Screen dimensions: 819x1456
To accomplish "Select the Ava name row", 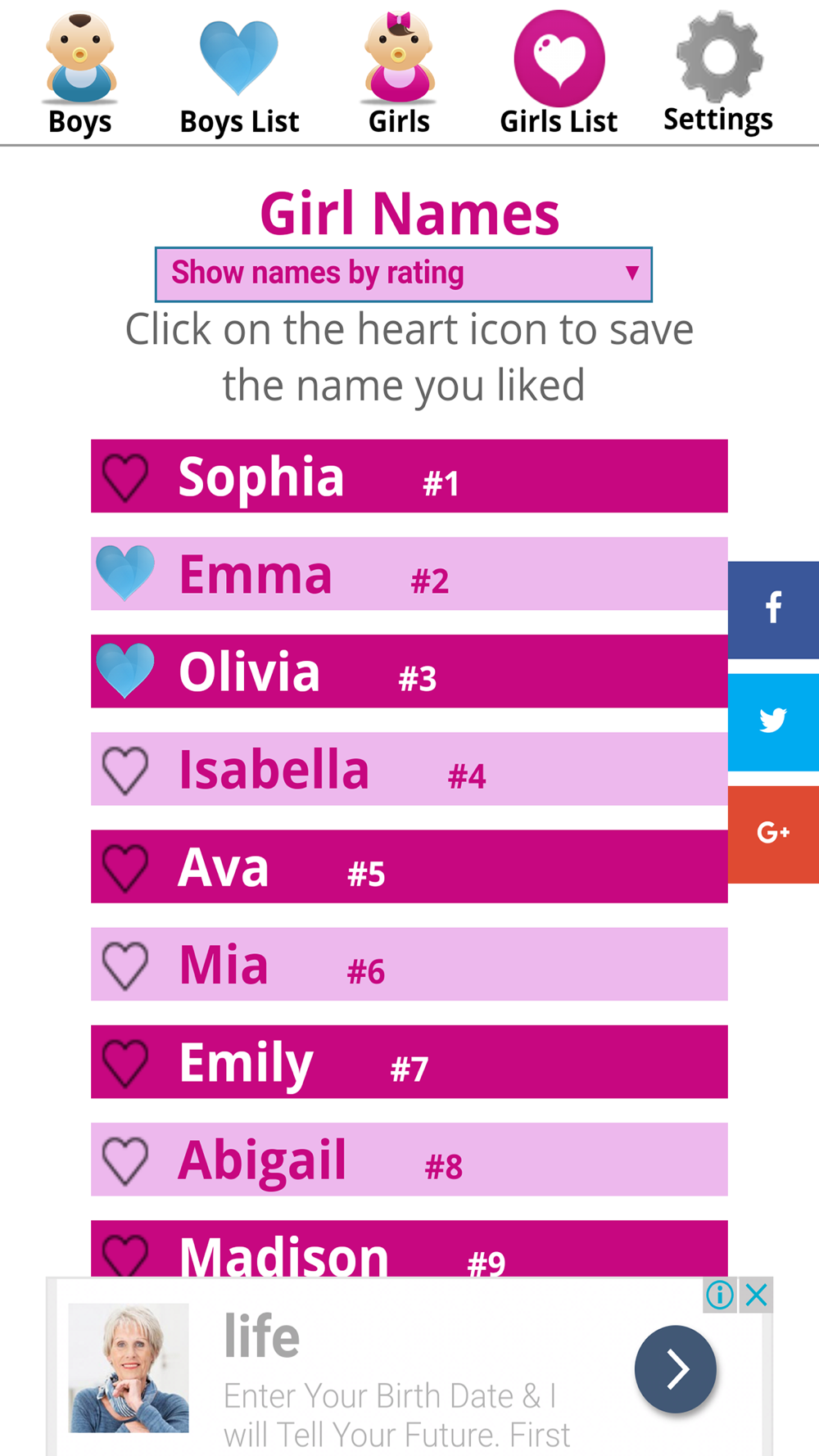I will point(409,866).
